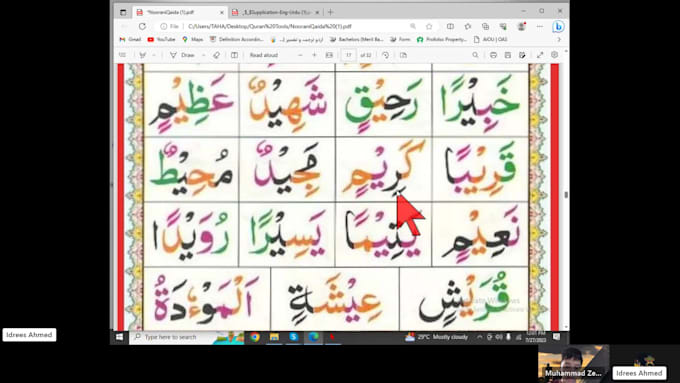Click Save as icon

coord(522,55)
